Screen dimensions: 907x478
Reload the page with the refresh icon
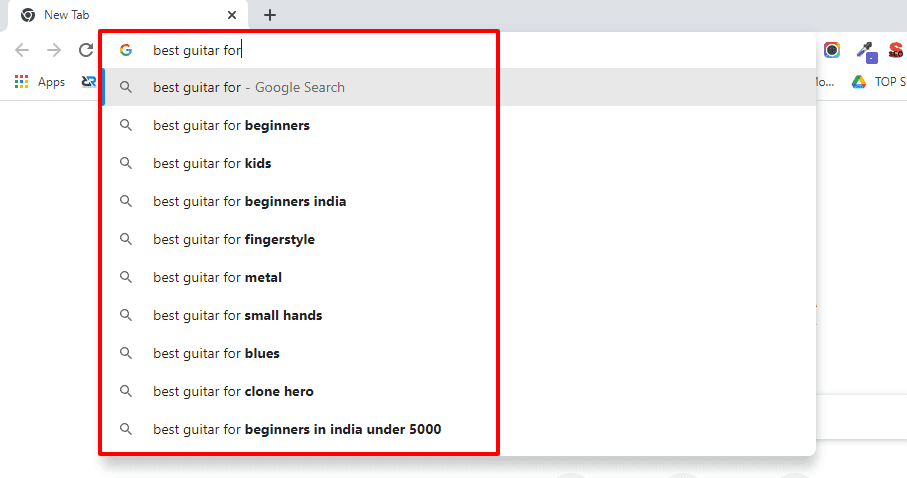click(86, 50)
